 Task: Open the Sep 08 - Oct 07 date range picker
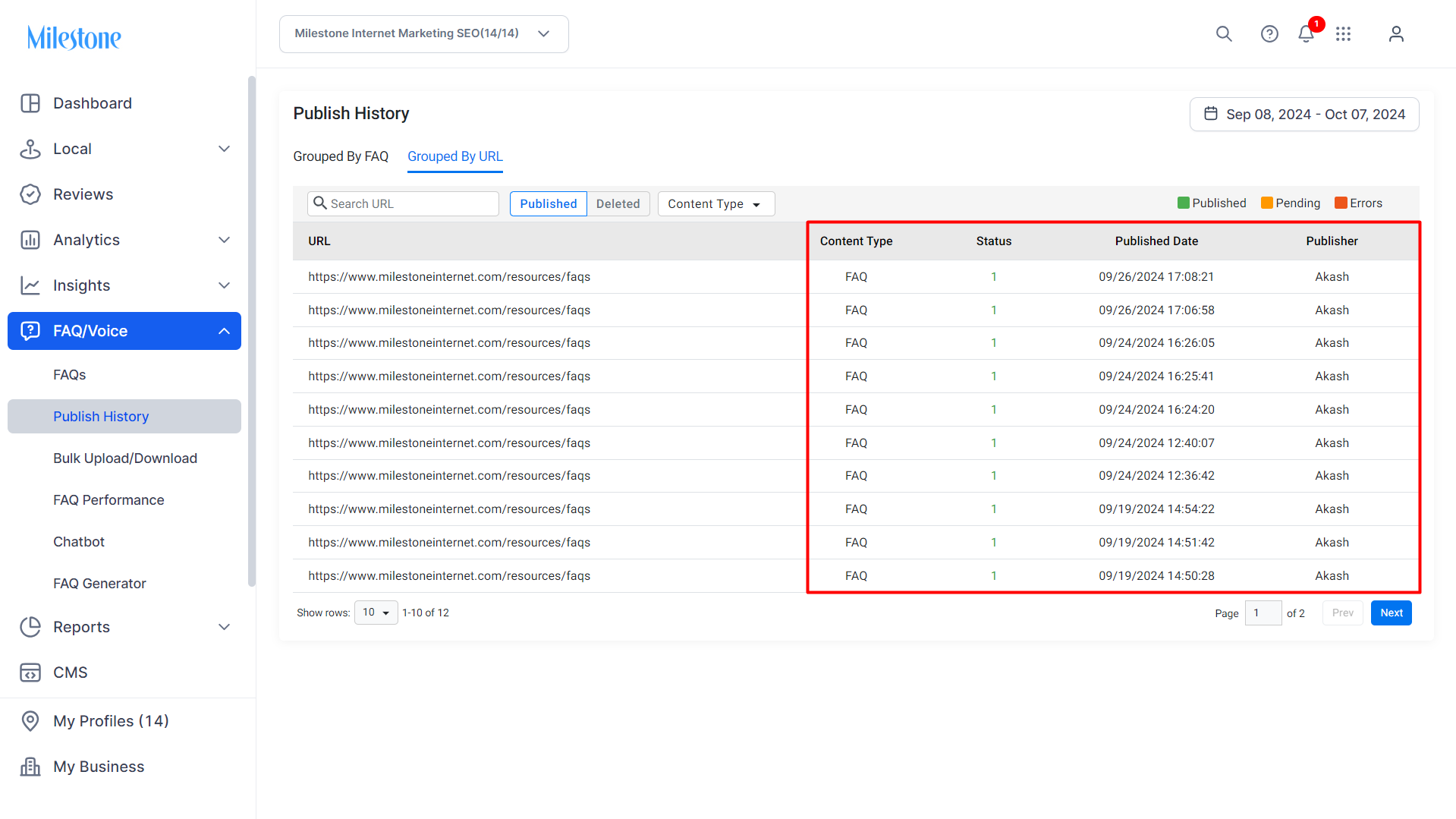[1304, 114]
